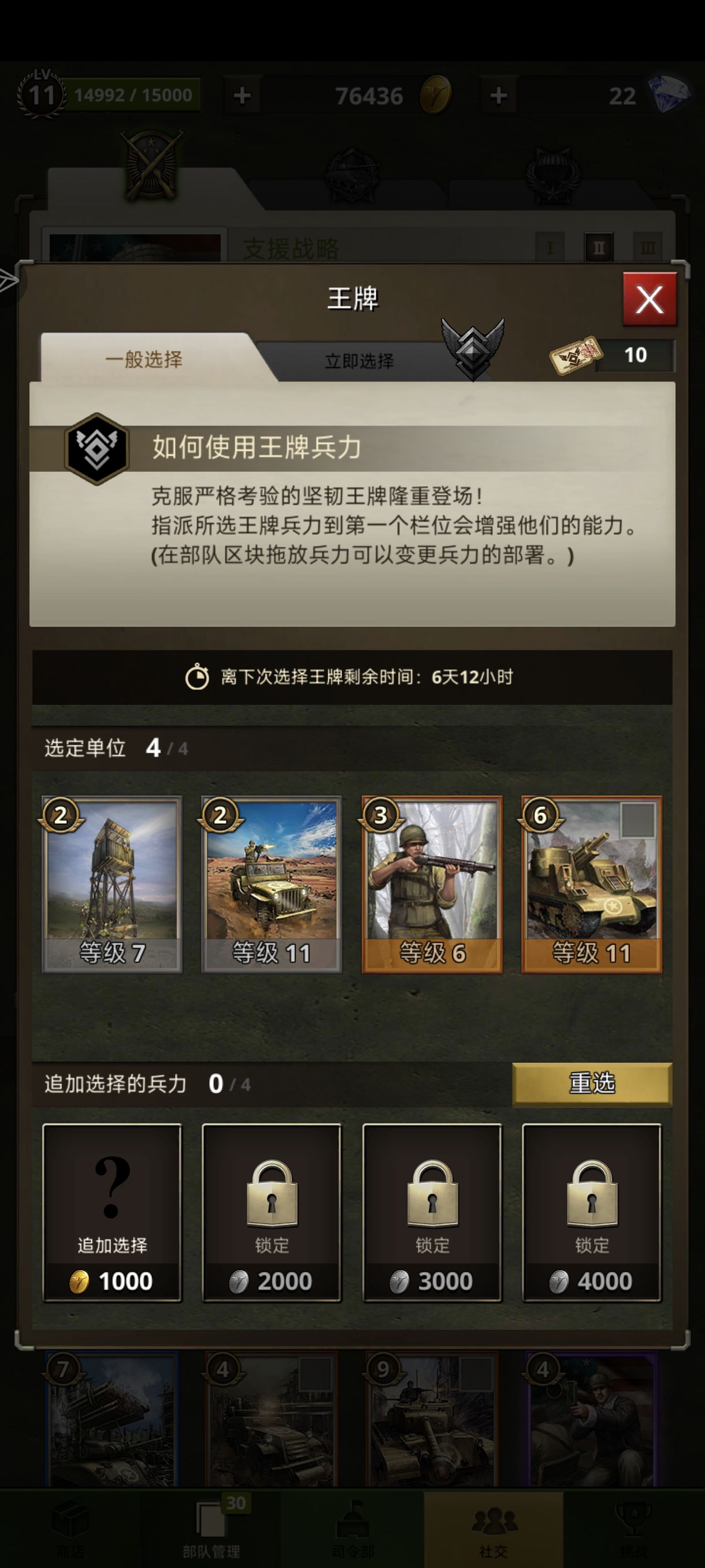
Task: Select the jeep unit card 等级 11
Action: pos(271,884)
